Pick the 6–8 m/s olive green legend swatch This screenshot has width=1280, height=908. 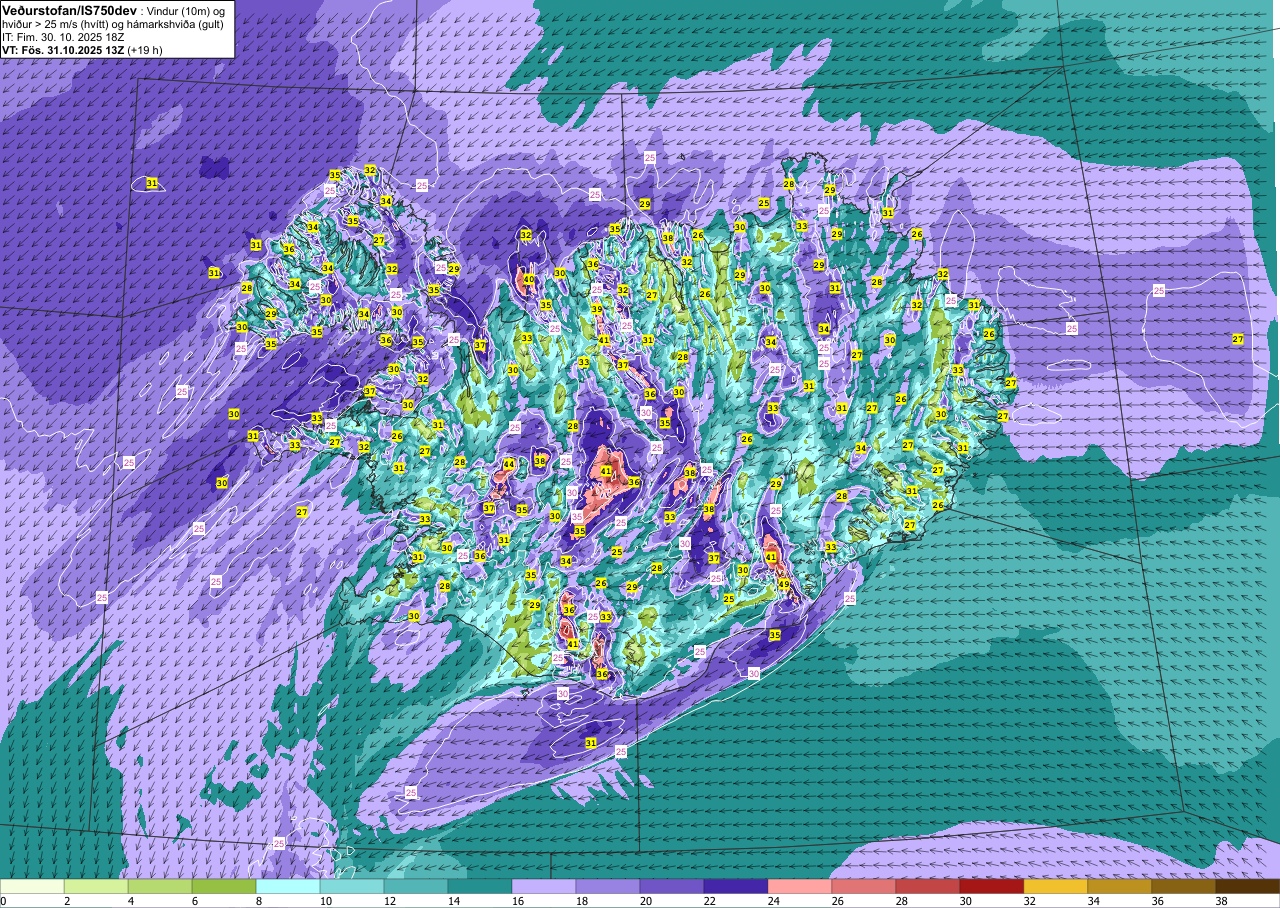coord(224,886)
